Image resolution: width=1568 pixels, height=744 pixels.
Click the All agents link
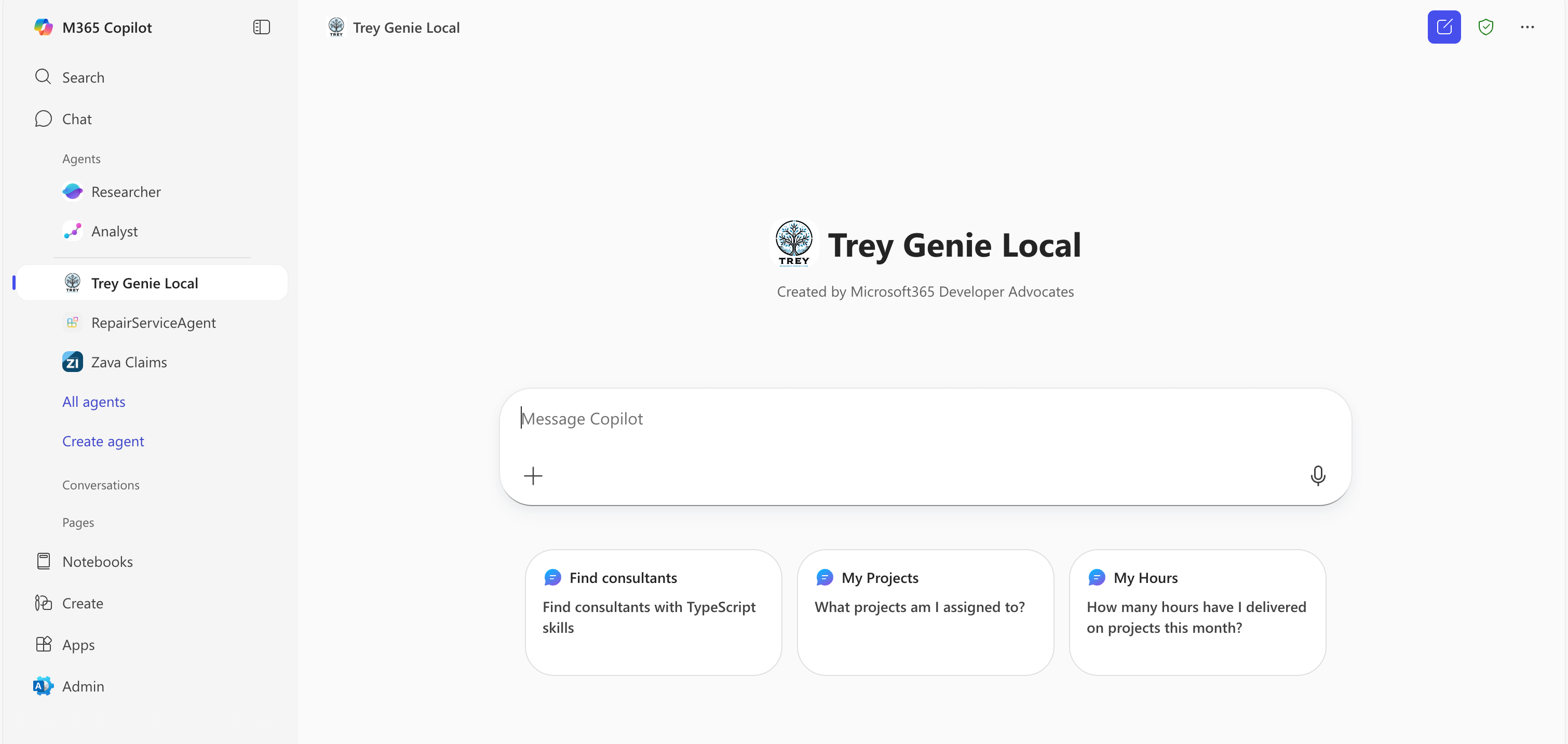[x=94, y=402]
